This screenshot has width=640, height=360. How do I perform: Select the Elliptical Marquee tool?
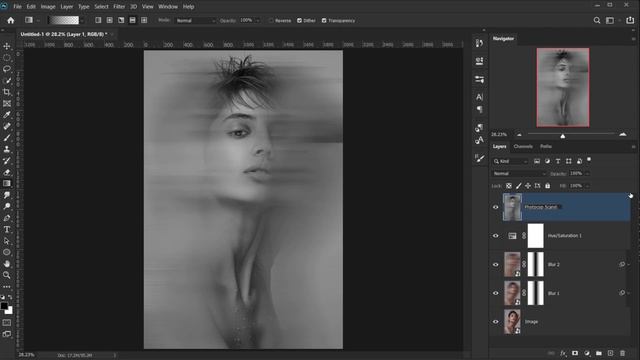(x=7, y=58)
